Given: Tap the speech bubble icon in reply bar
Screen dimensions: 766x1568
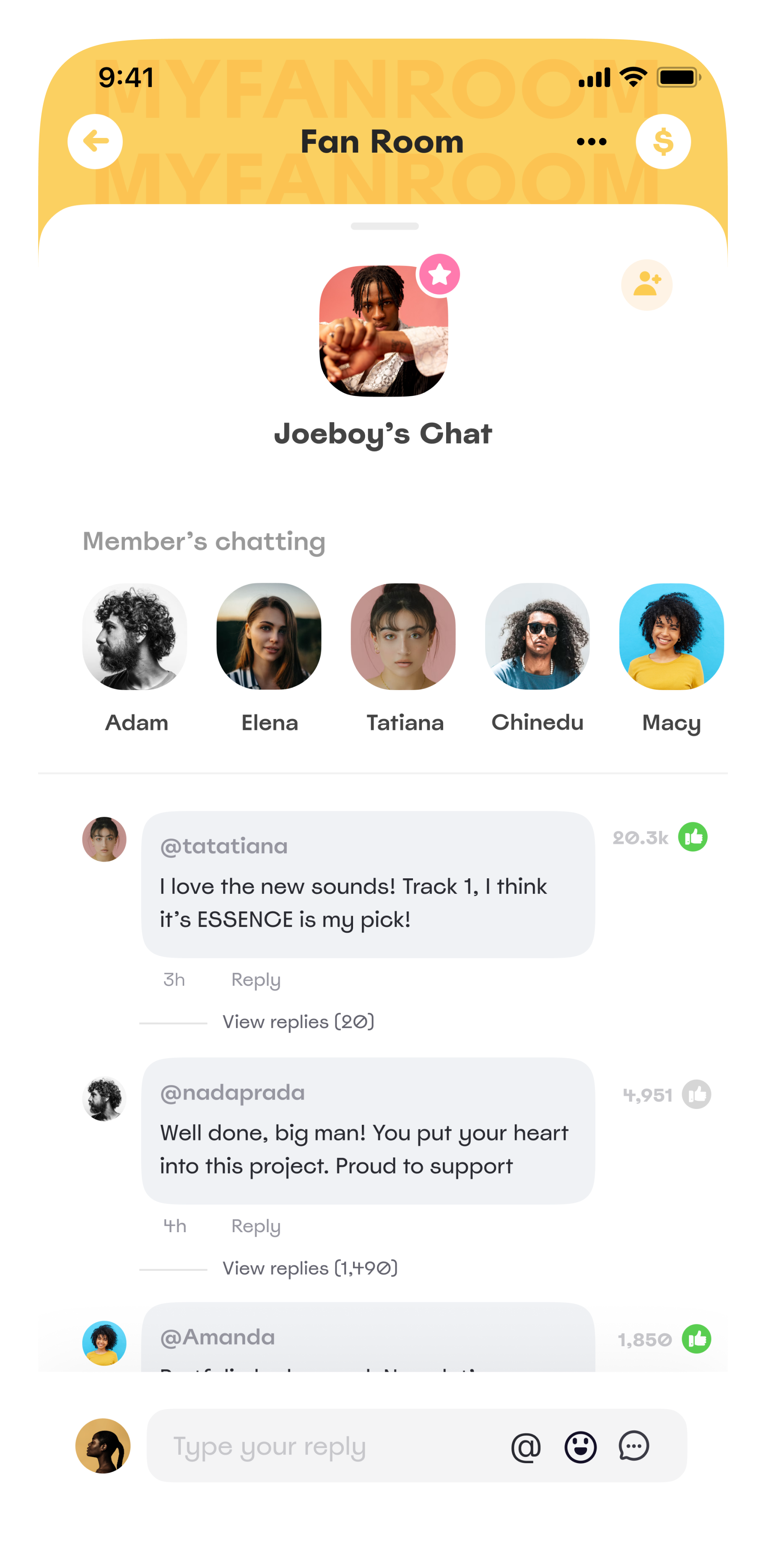Looking at the screenshot, I should [x=634, y=1446].
